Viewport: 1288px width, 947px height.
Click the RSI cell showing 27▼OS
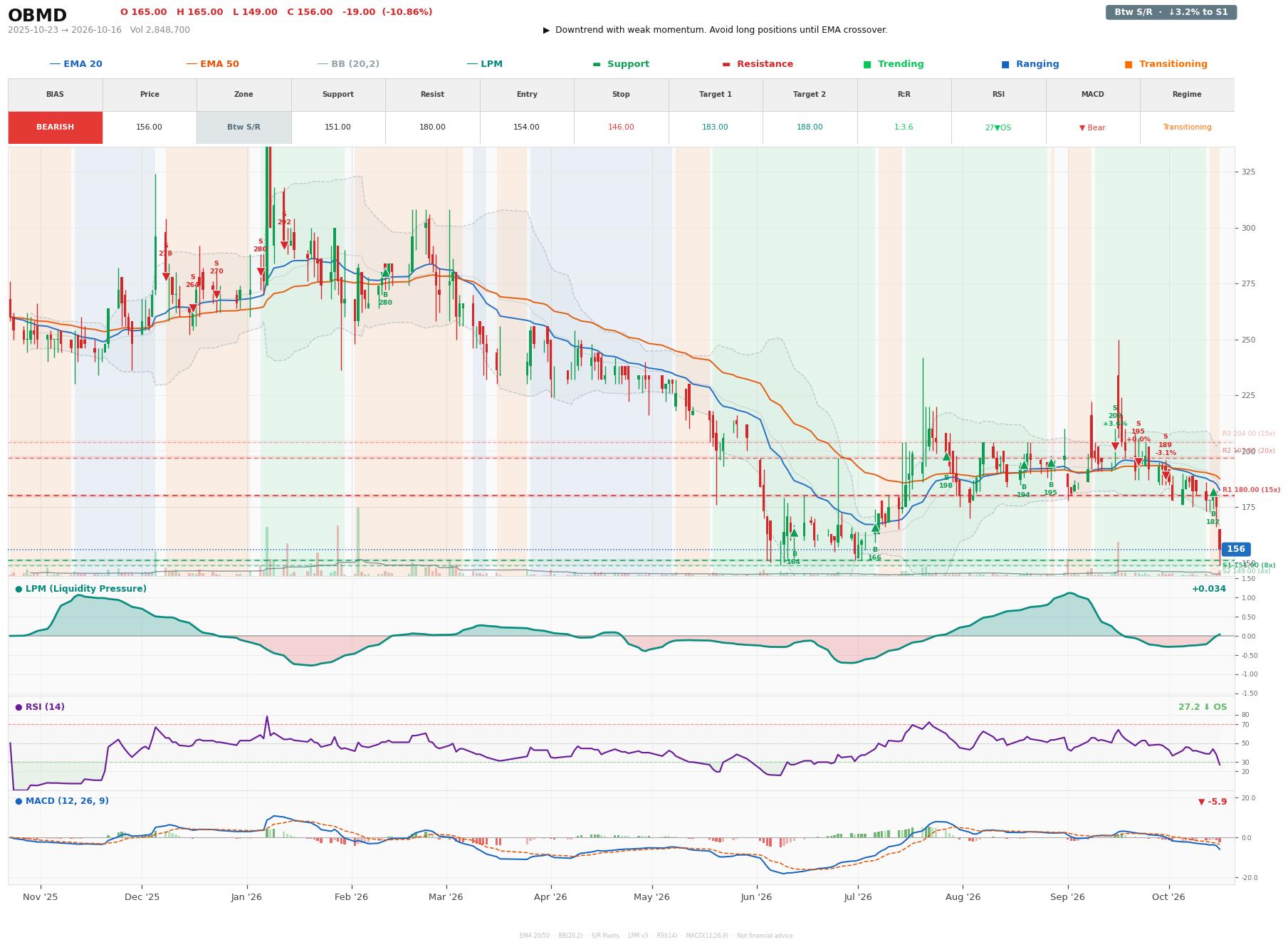tap(998, 128)
